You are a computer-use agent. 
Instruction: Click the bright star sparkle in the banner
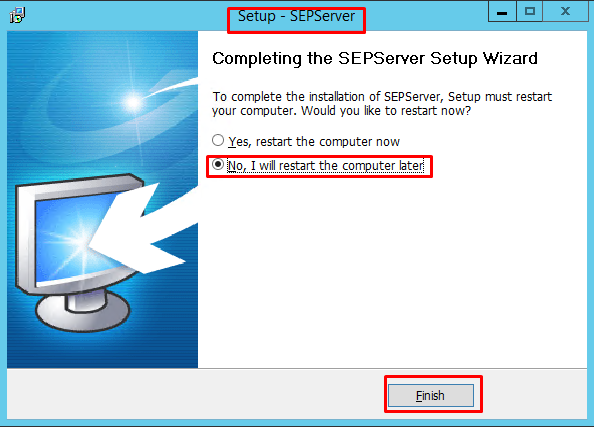click(133, 102)
